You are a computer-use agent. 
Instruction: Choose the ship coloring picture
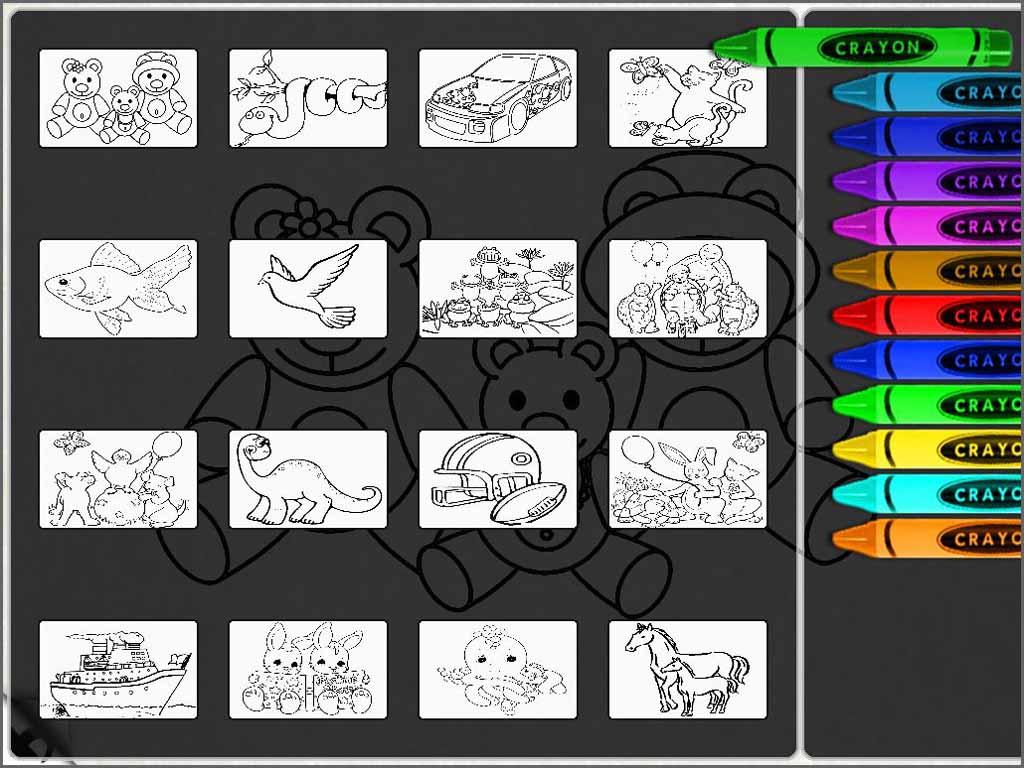(x=118, y=669)
